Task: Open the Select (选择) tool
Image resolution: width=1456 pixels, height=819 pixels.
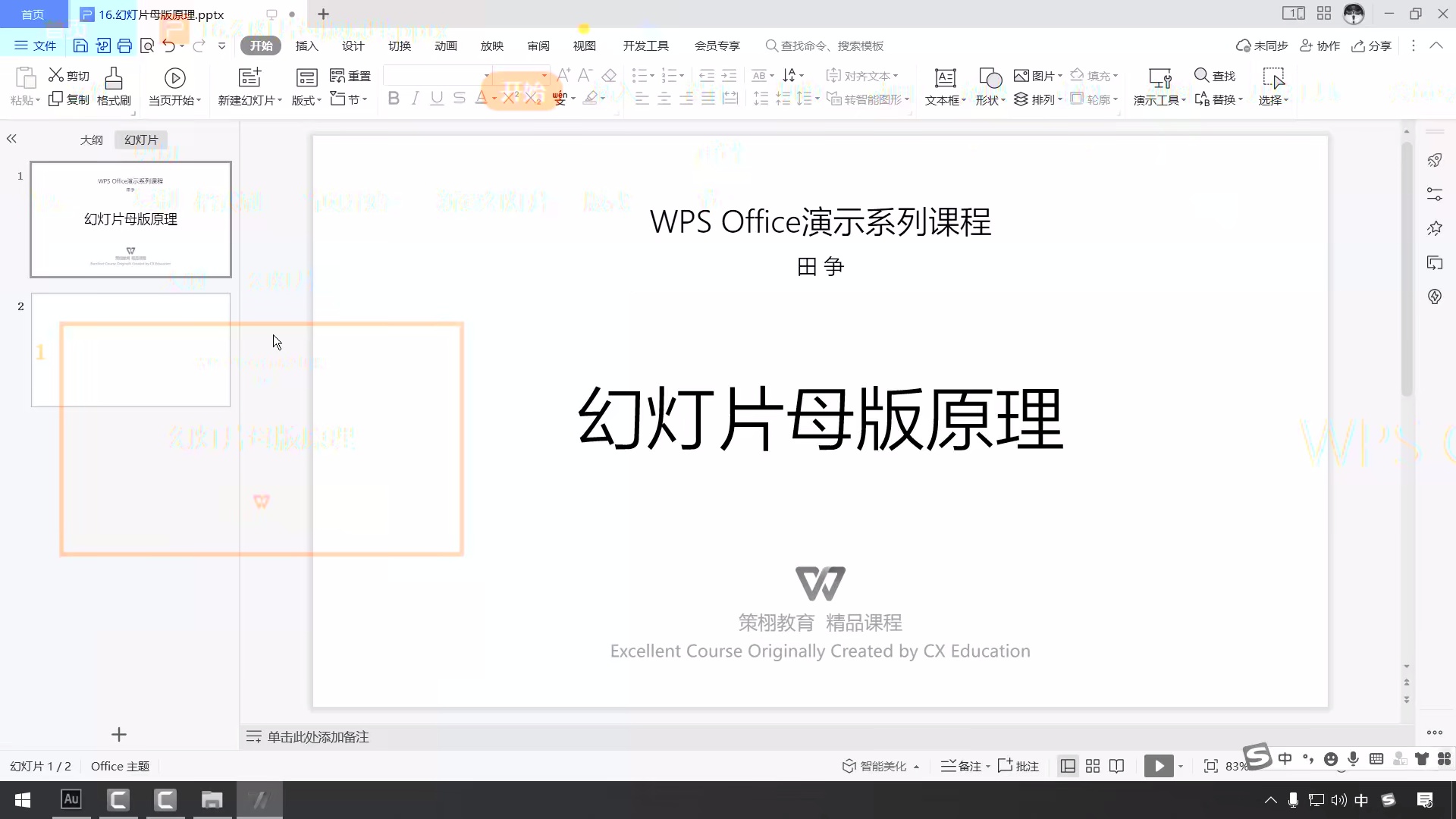Action: tap(1273, 86)
